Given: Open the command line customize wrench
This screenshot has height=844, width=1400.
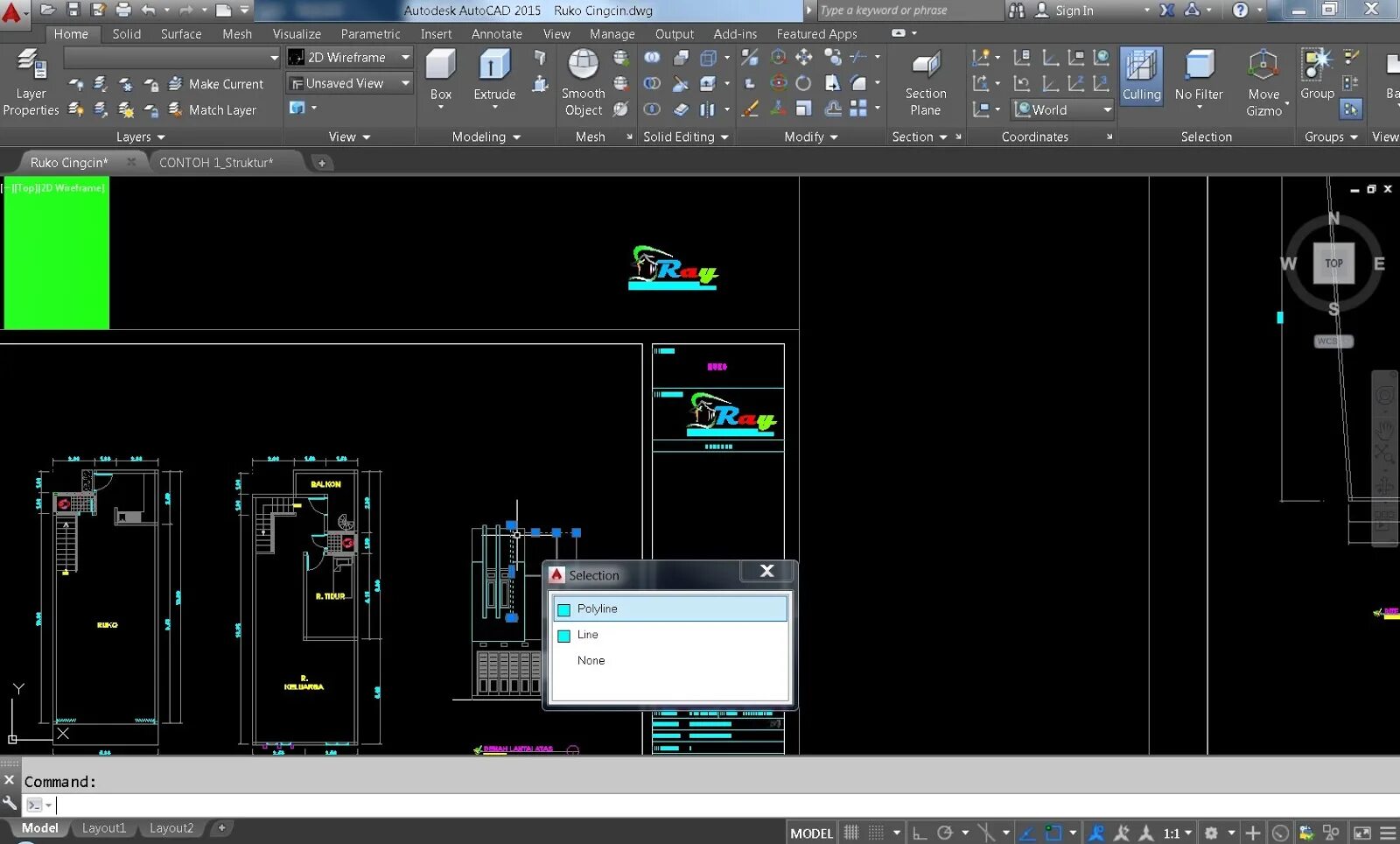Looking at the screenshot, I should point(10,803).
